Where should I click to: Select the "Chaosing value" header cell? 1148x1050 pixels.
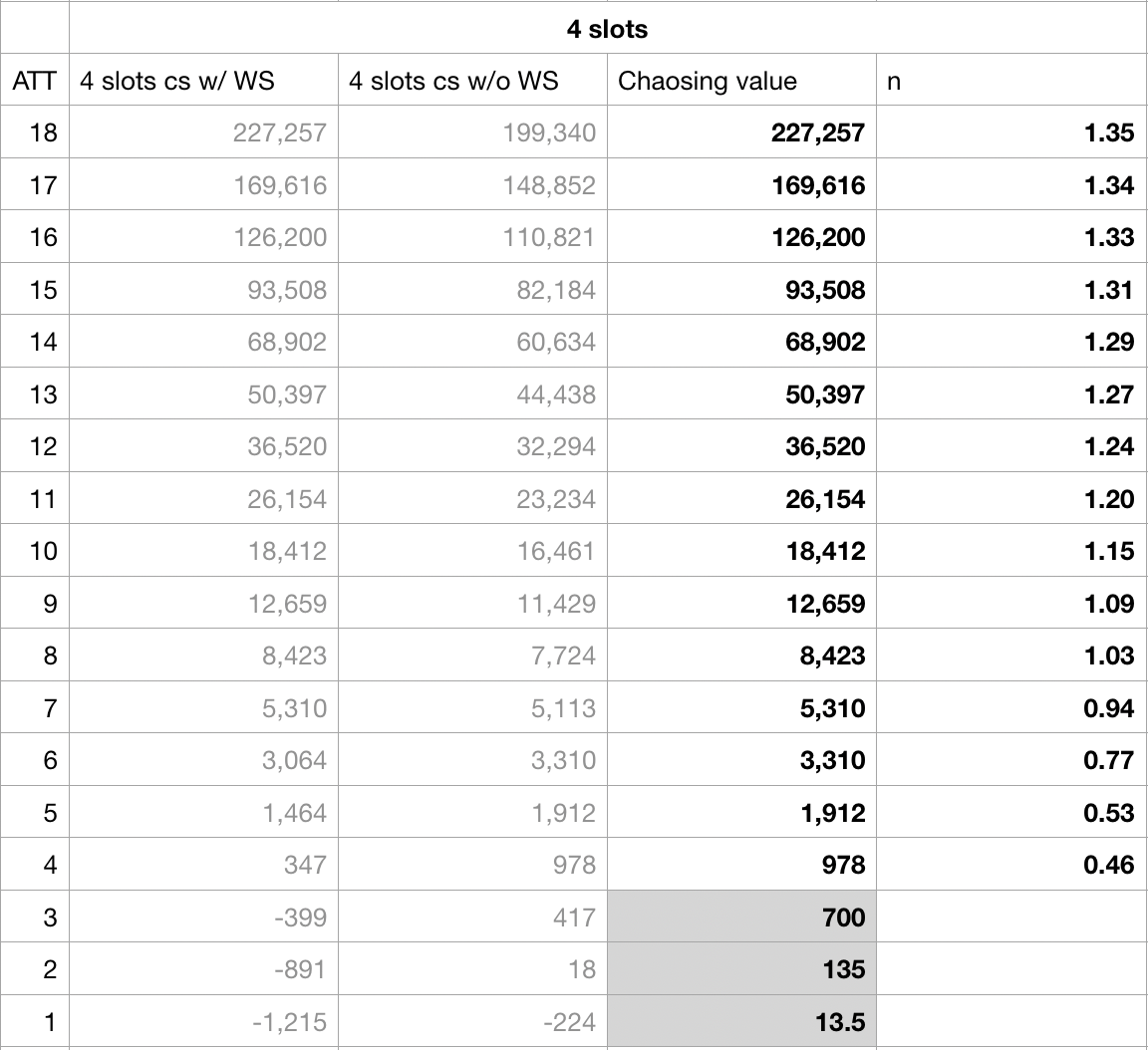tap(741, 81)
